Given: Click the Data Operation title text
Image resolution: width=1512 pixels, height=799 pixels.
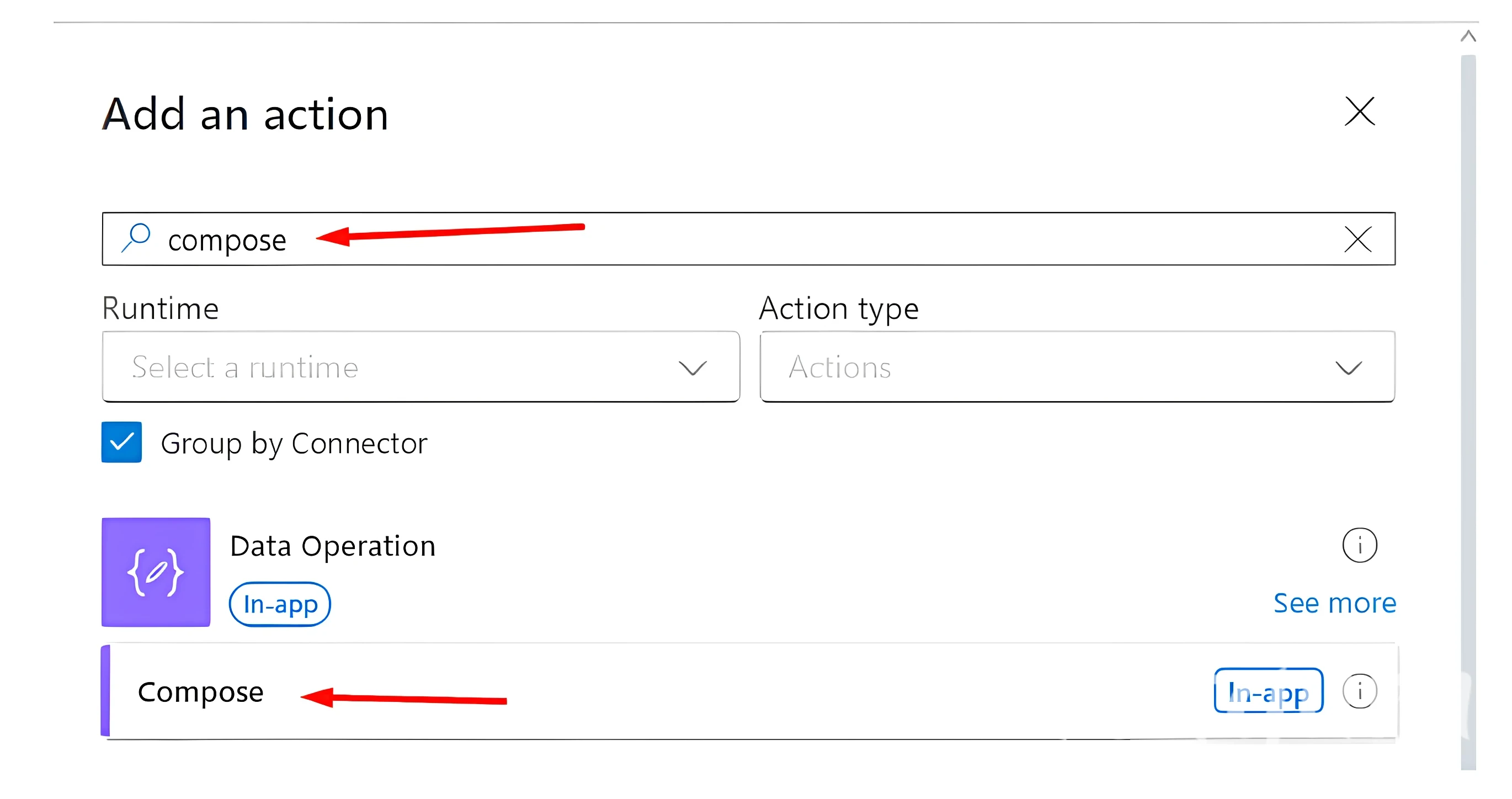Looking at the screenshot, I should tap(333, 546).
